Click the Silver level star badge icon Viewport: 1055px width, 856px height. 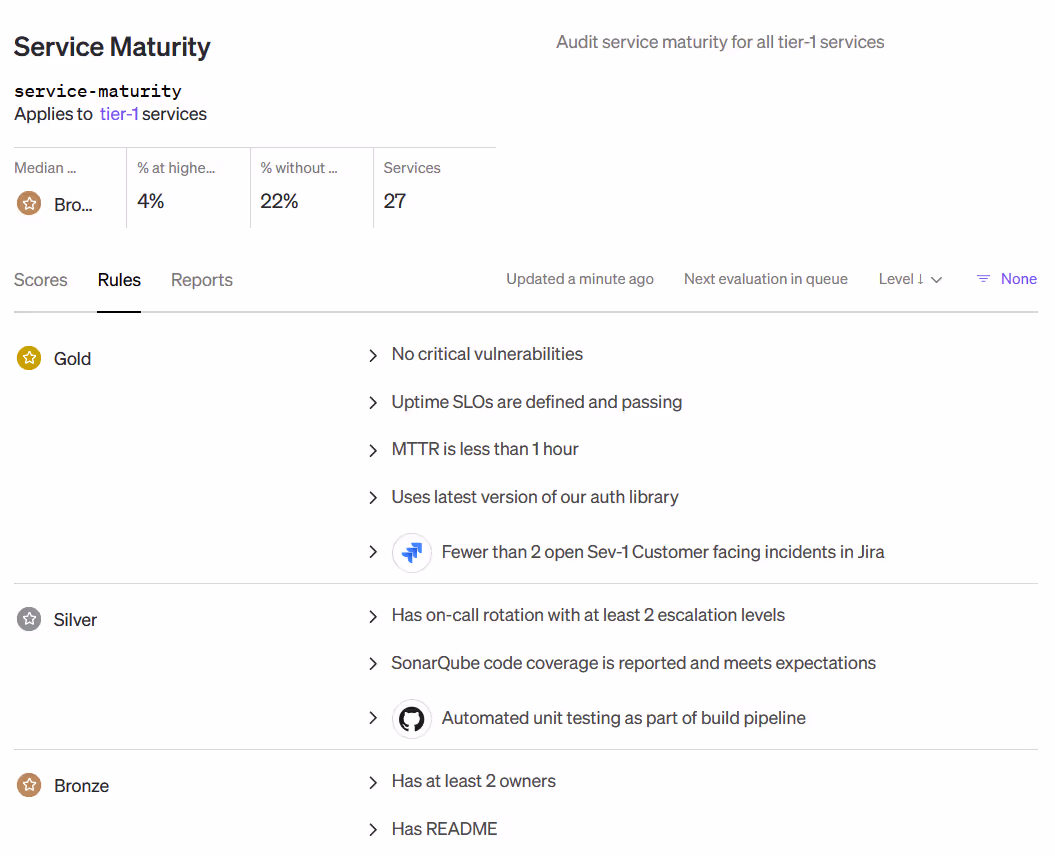29,619
